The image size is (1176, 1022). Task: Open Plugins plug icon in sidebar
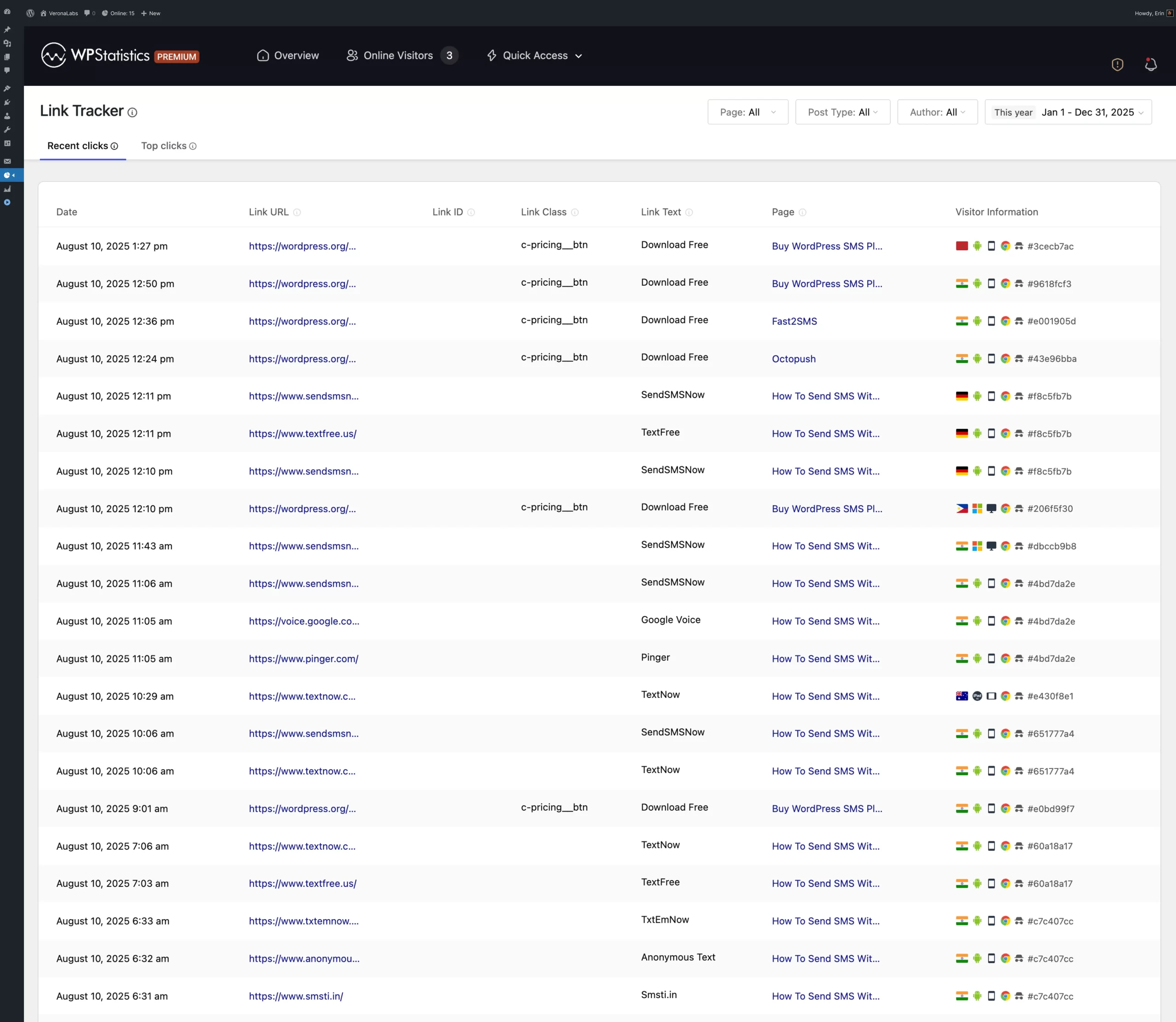(x=7, y=102)
